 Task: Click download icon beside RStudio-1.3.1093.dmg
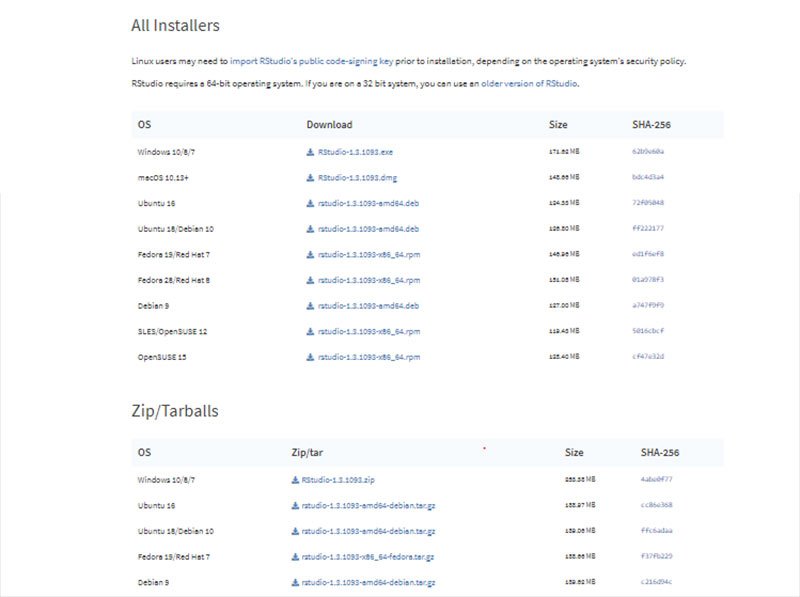[x=310, y=178]
